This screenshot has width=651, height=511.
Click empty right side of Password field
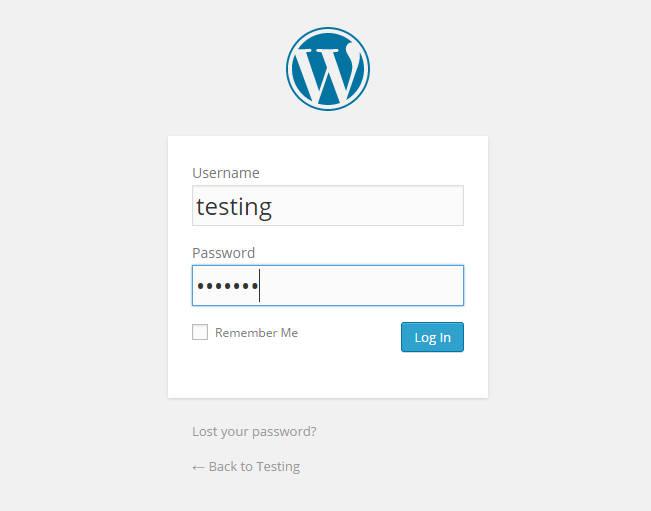click(400, 285)
